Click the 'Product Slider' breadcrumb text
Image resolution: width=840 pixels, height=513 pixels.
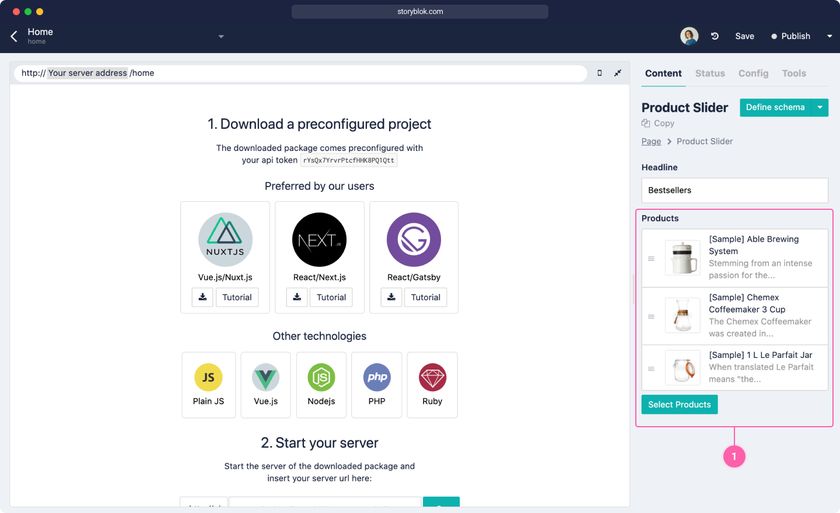coord(704,141)
